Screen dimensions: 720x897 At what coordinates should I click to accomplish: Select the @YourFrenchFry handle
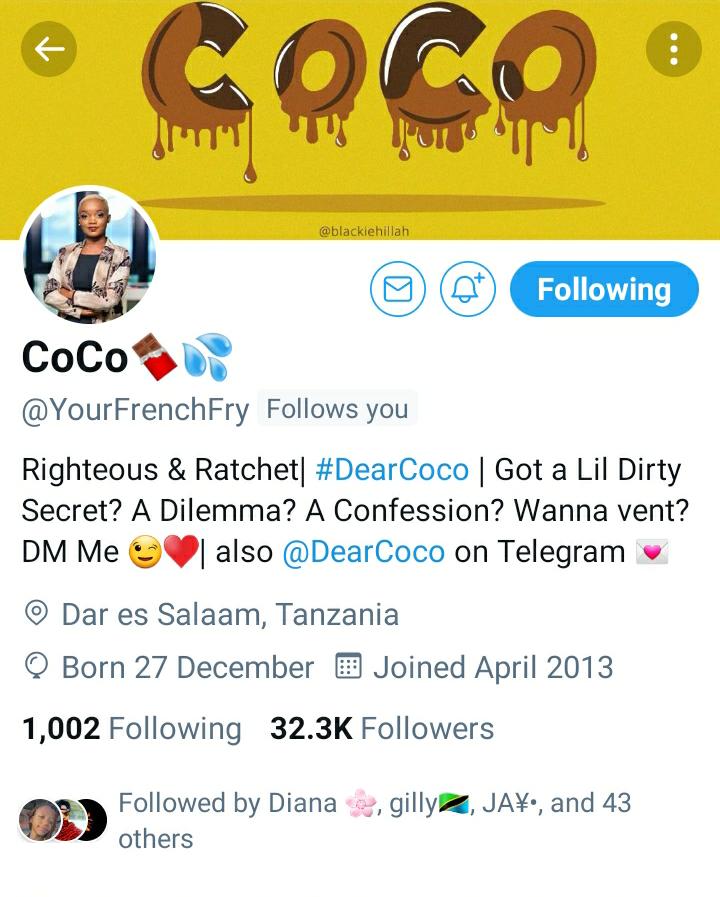tap(135, 410)
